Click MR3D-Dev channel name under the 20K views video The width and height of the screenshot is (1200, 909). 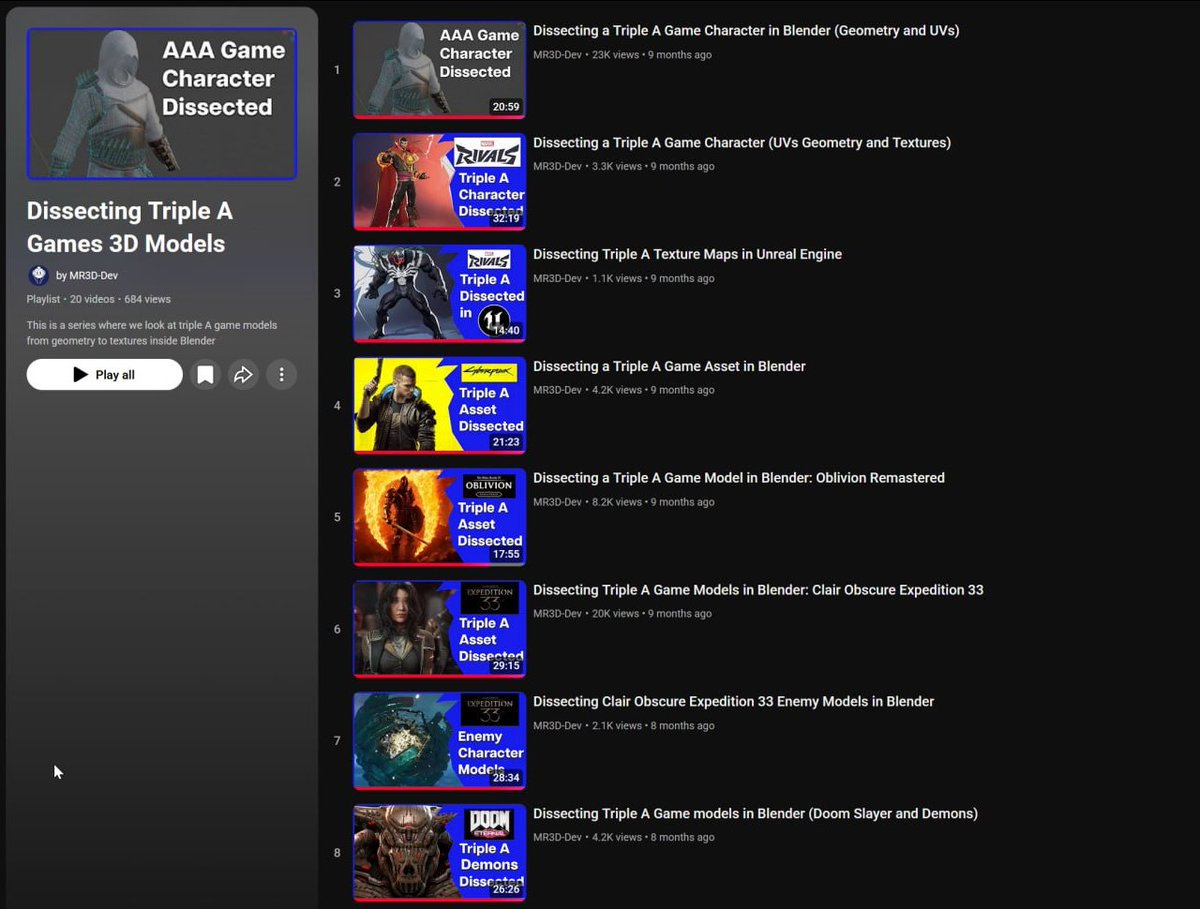(x=557, y=614)
